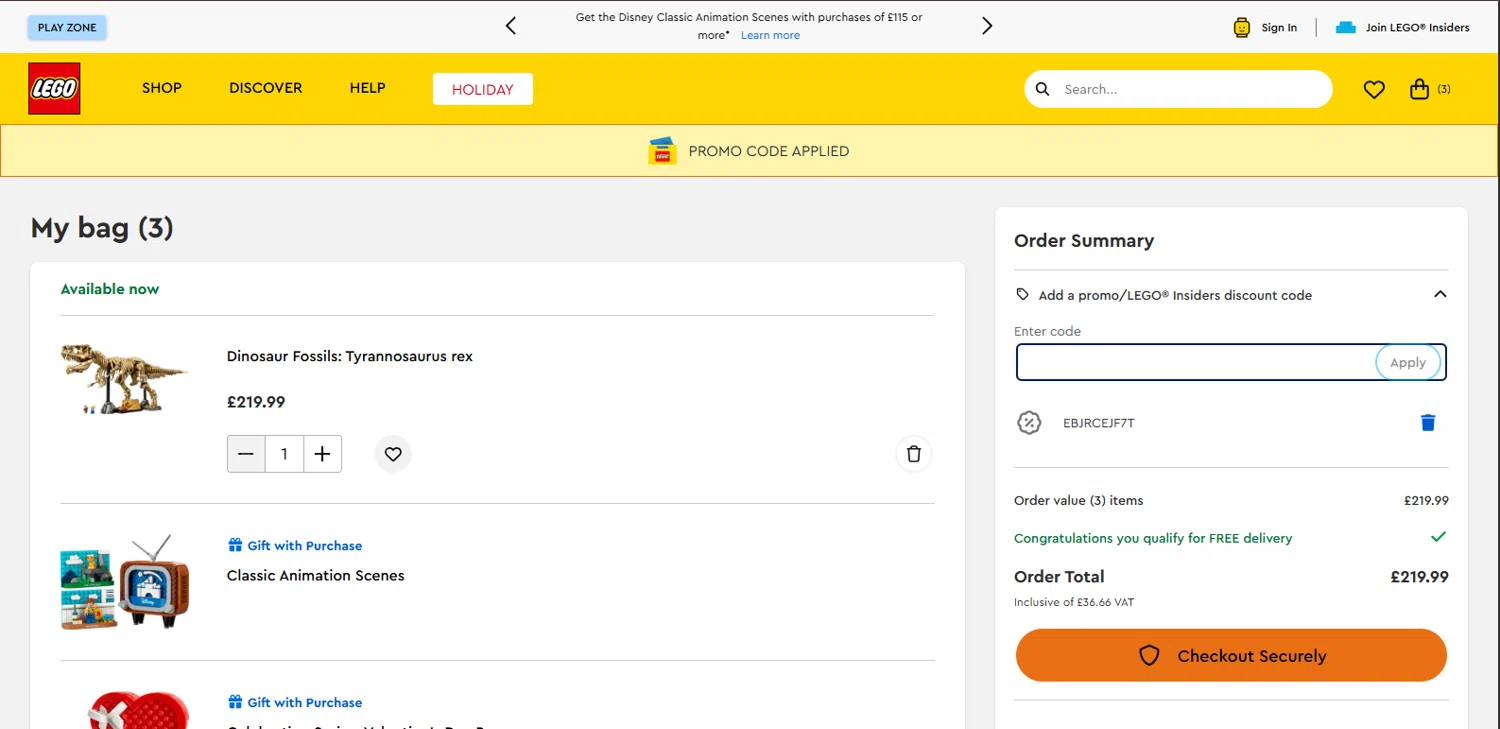The image size is (1500, 729).
Task: Click the Learn more link
Action: click(770, 35)
